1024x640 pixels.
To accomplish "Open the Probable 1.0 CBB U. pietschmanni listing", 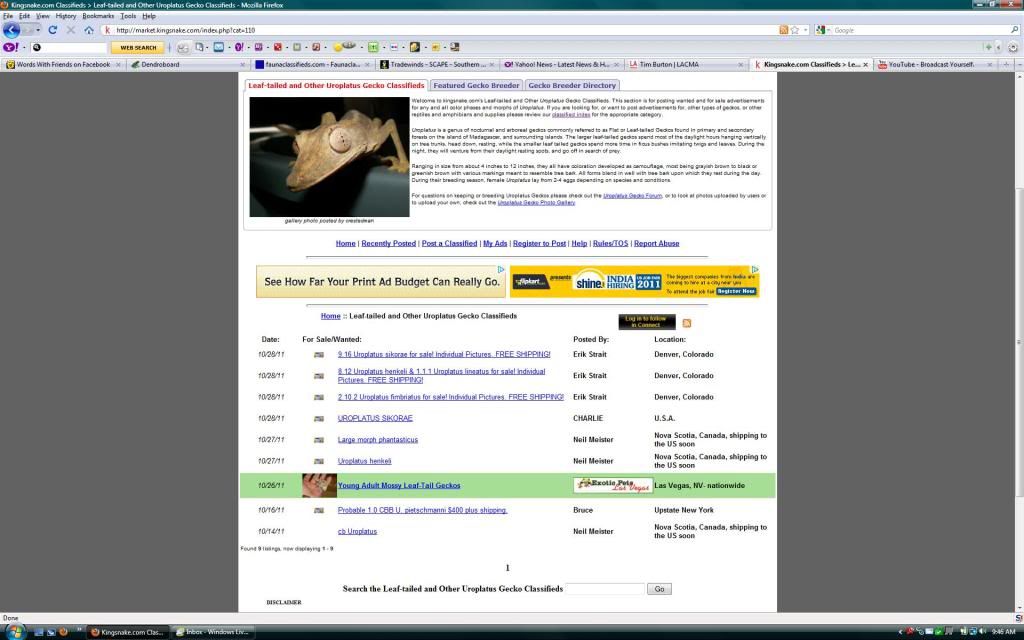I will [422, 510].
